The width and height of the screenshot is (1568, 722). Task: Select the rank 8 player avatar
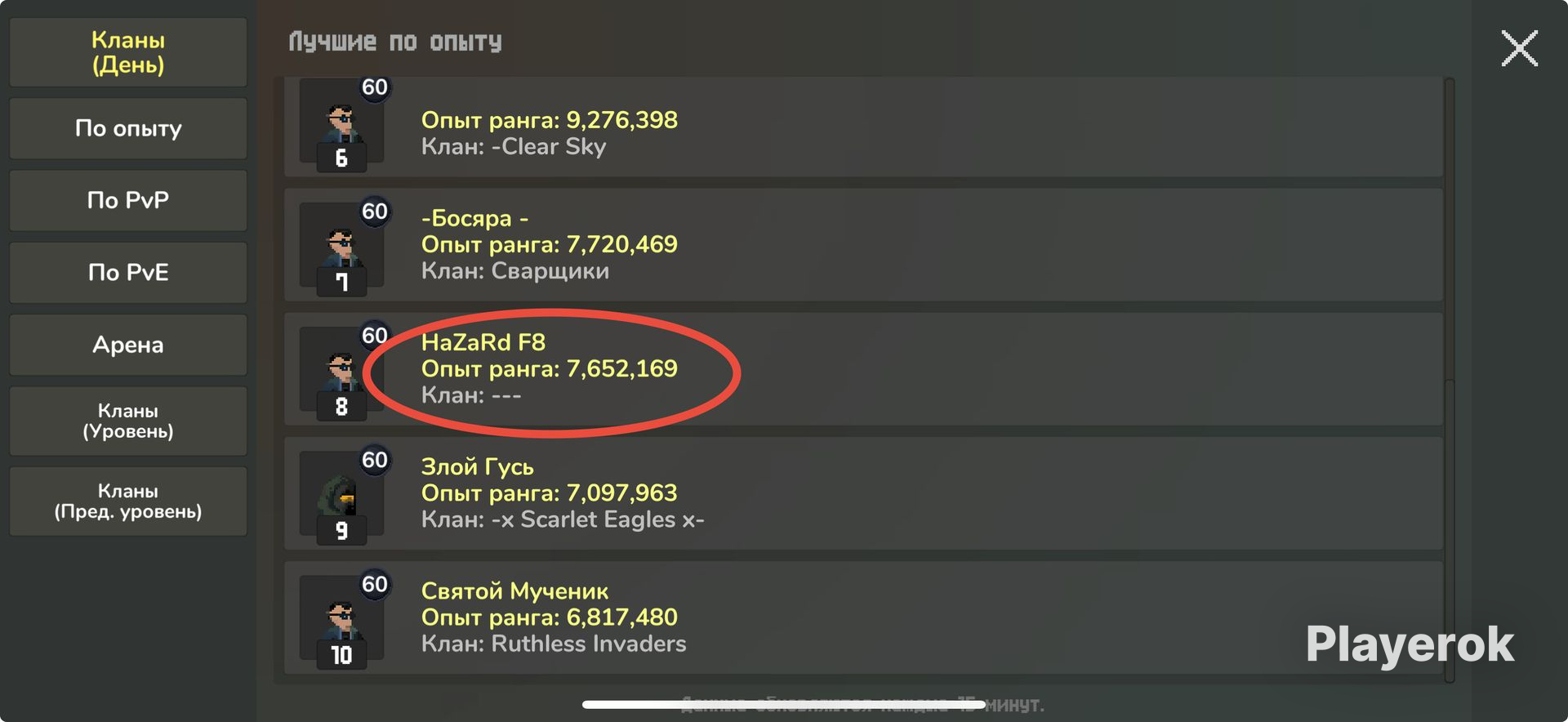coord(341,373)
